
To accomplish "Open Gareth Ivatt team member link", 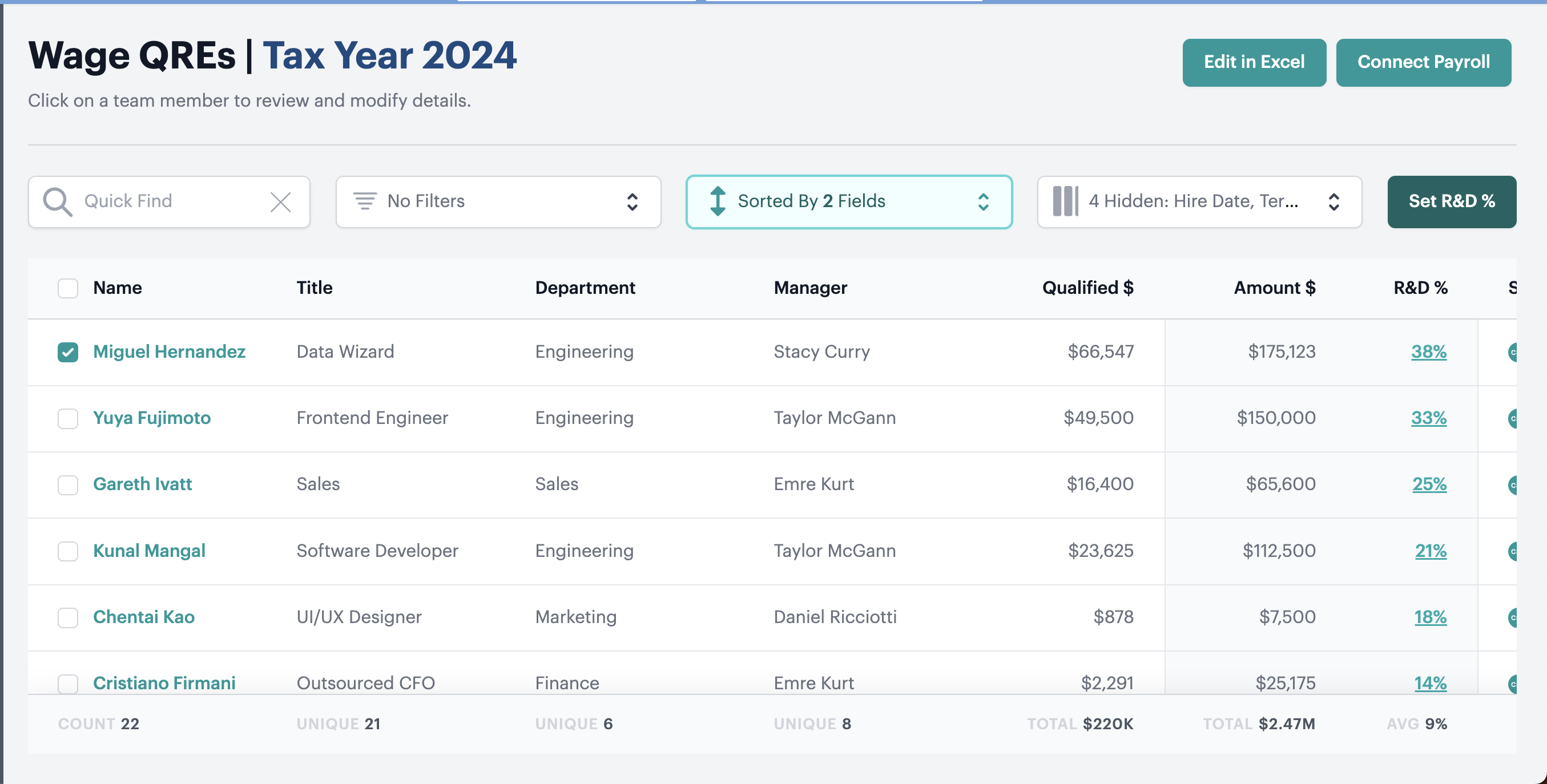I will click(142, 484).
